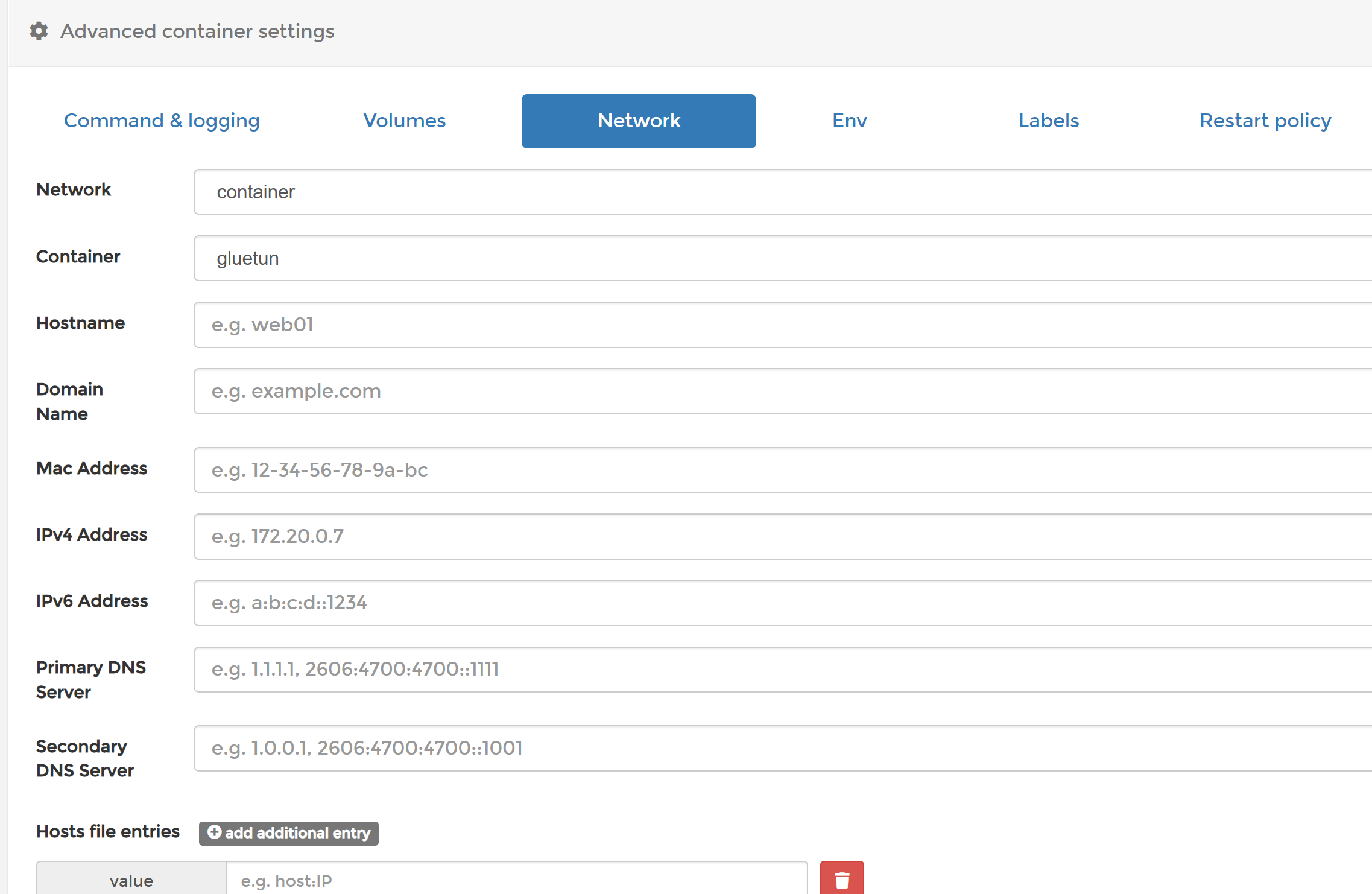The height and width of the screenshot is (894, 1372).
Task: Open the Network type dropdown showing container
Action: pyautogui.click(x=724, y=192)
